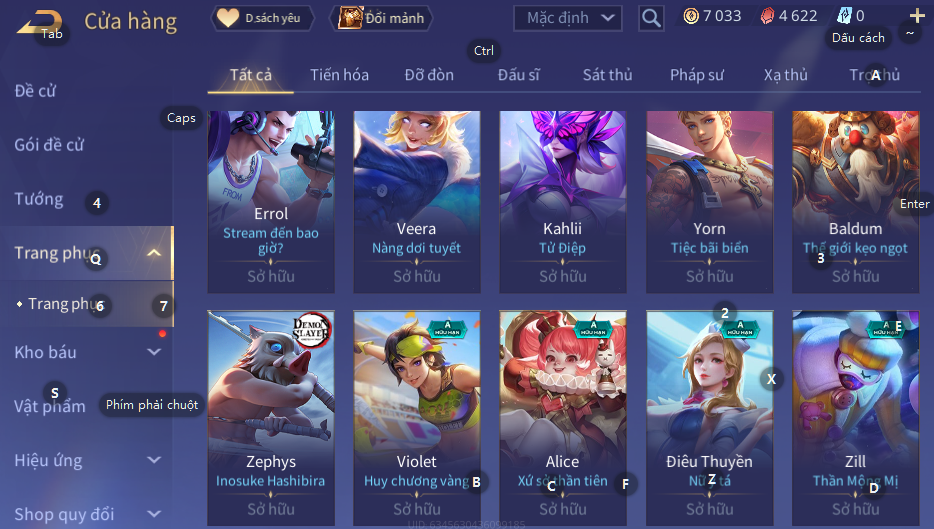The width and height of the screenshot is (934, 529).
Task: Expand the Hiệu ứng sidebar section
Action: 154,460
